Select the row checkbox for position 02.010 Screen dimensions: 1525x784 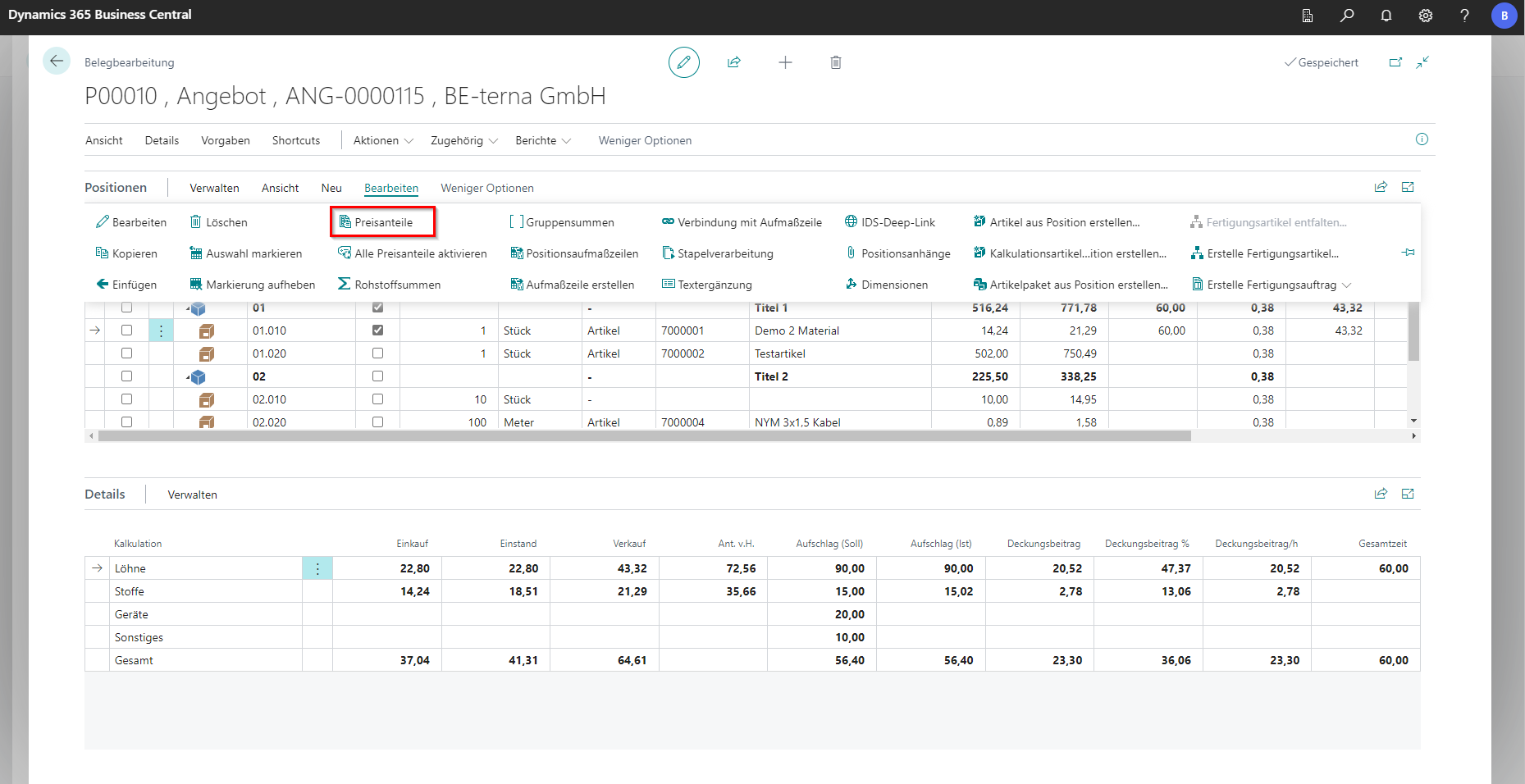[126, 399]
